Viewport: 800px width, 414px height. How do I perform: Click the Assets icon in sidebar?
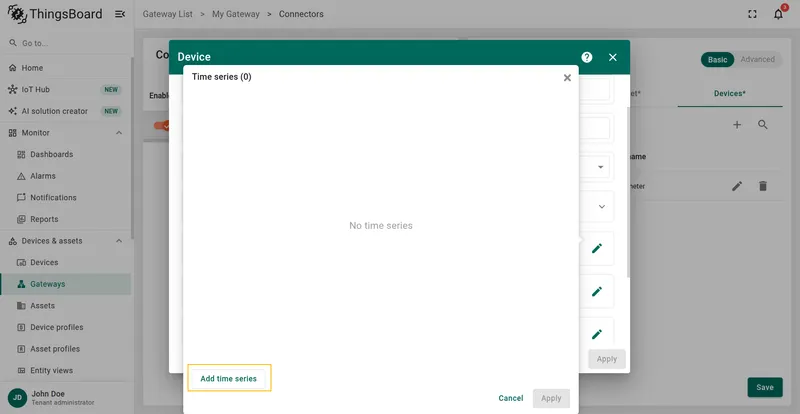click(21, 306)
